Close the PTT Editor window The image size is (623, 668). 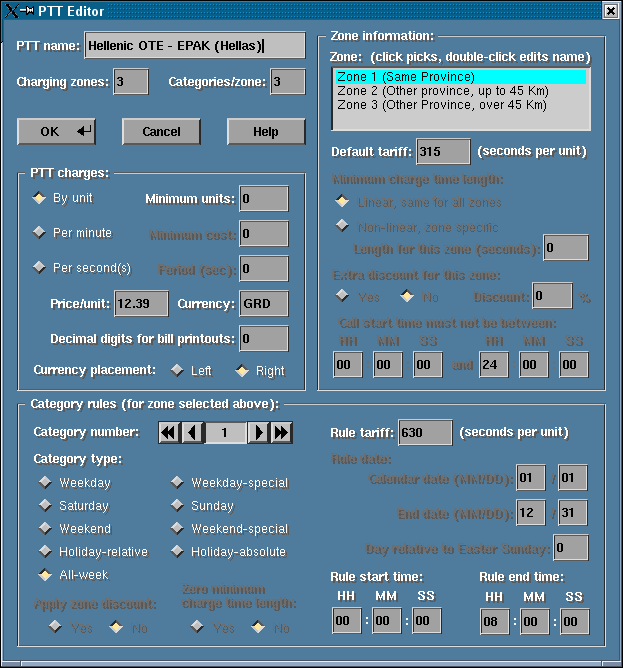(x=610, y=10)
